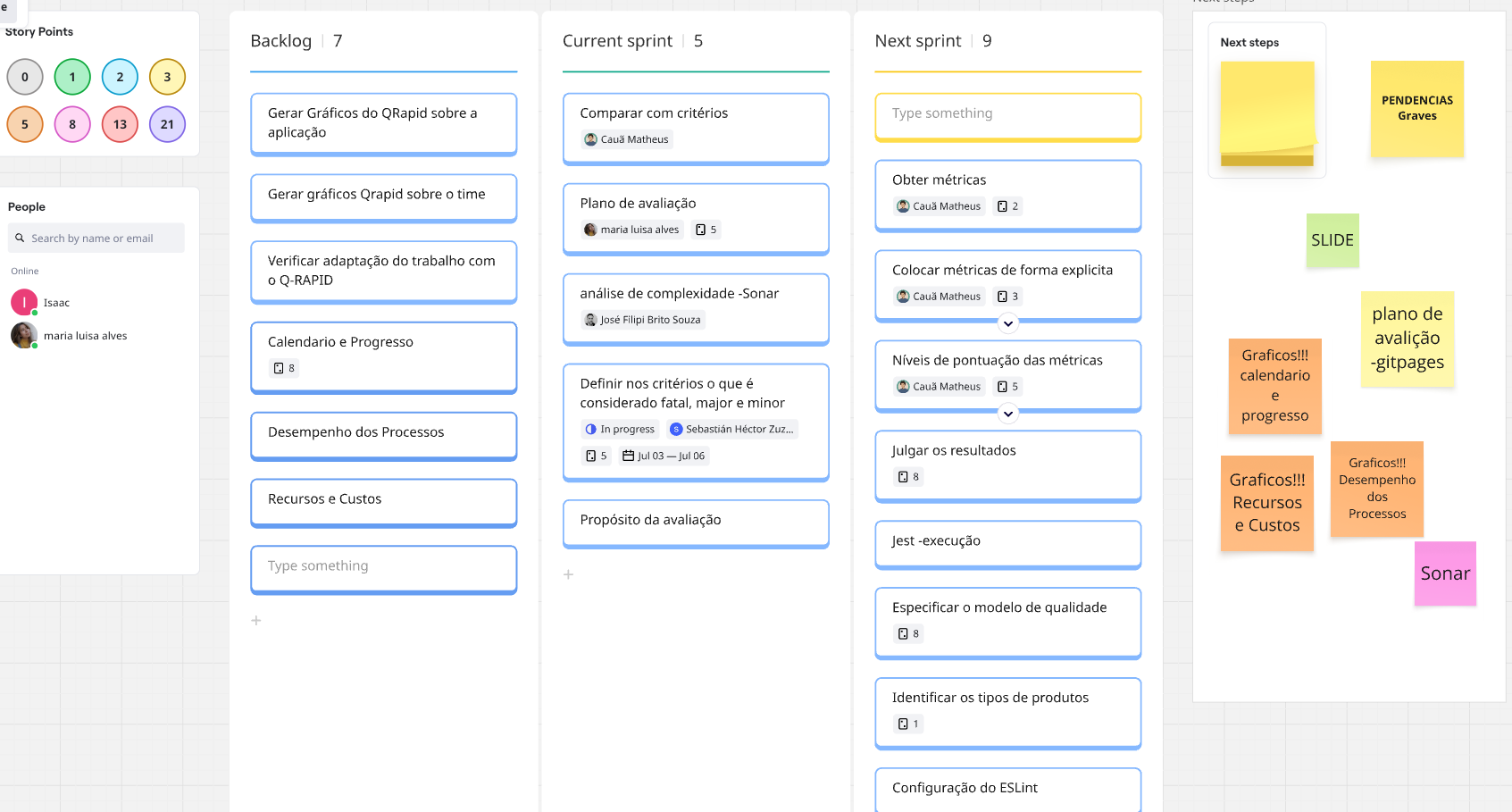The height and width of the screenshot is (812, 1512).
Task: Select Desempenho dos Processos backlog card
Action: pos(384,436)
